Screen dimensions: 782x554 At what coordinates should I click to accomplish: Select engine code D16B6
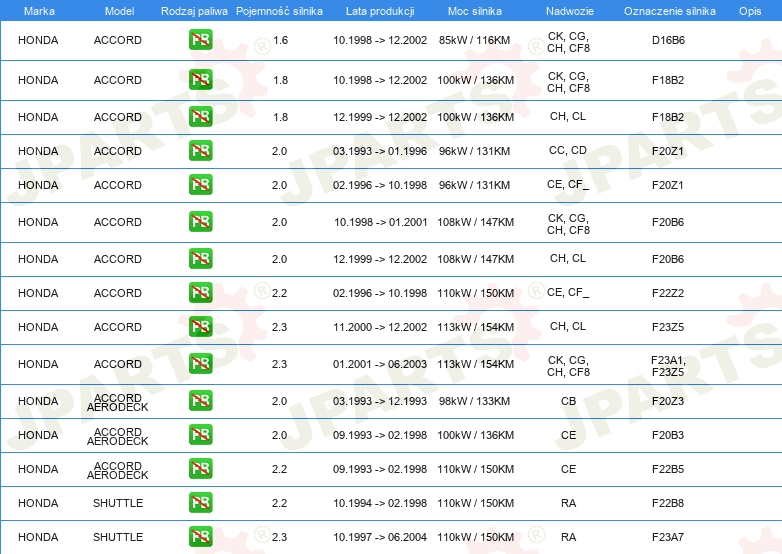point(668,40)
